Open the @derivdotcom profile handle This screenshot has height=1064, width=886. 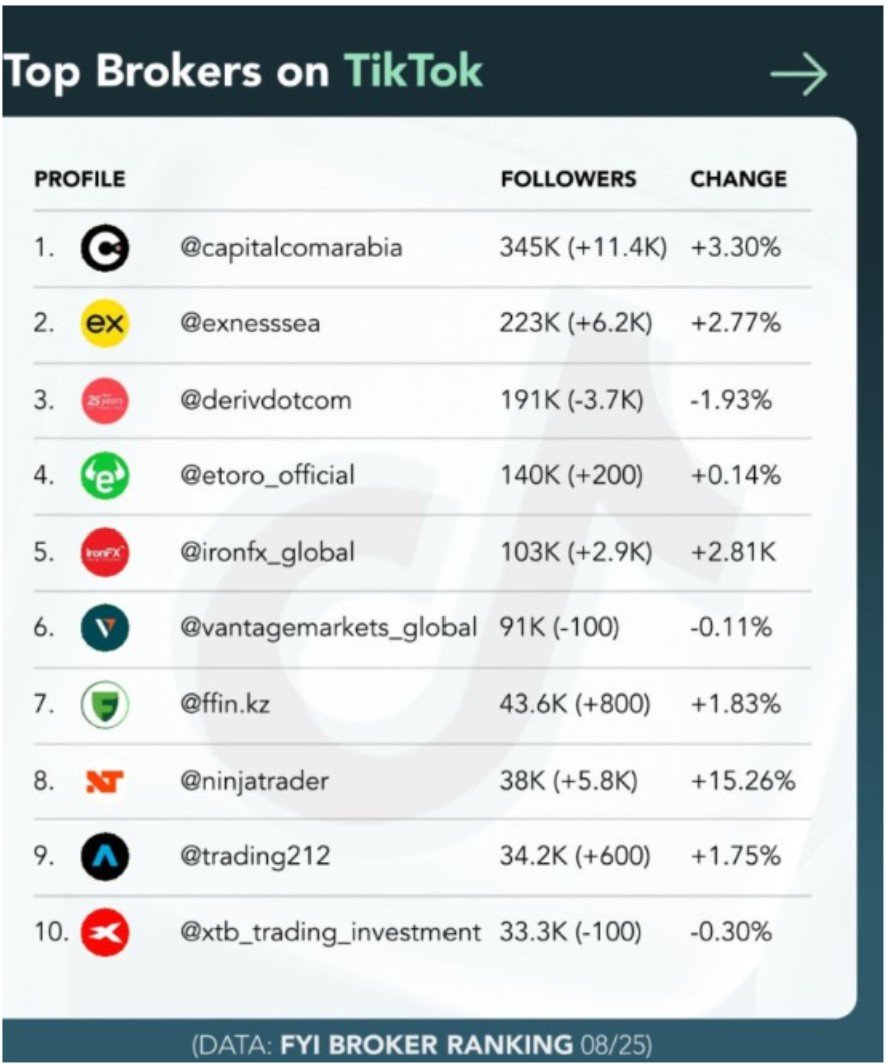click(265, 401)
